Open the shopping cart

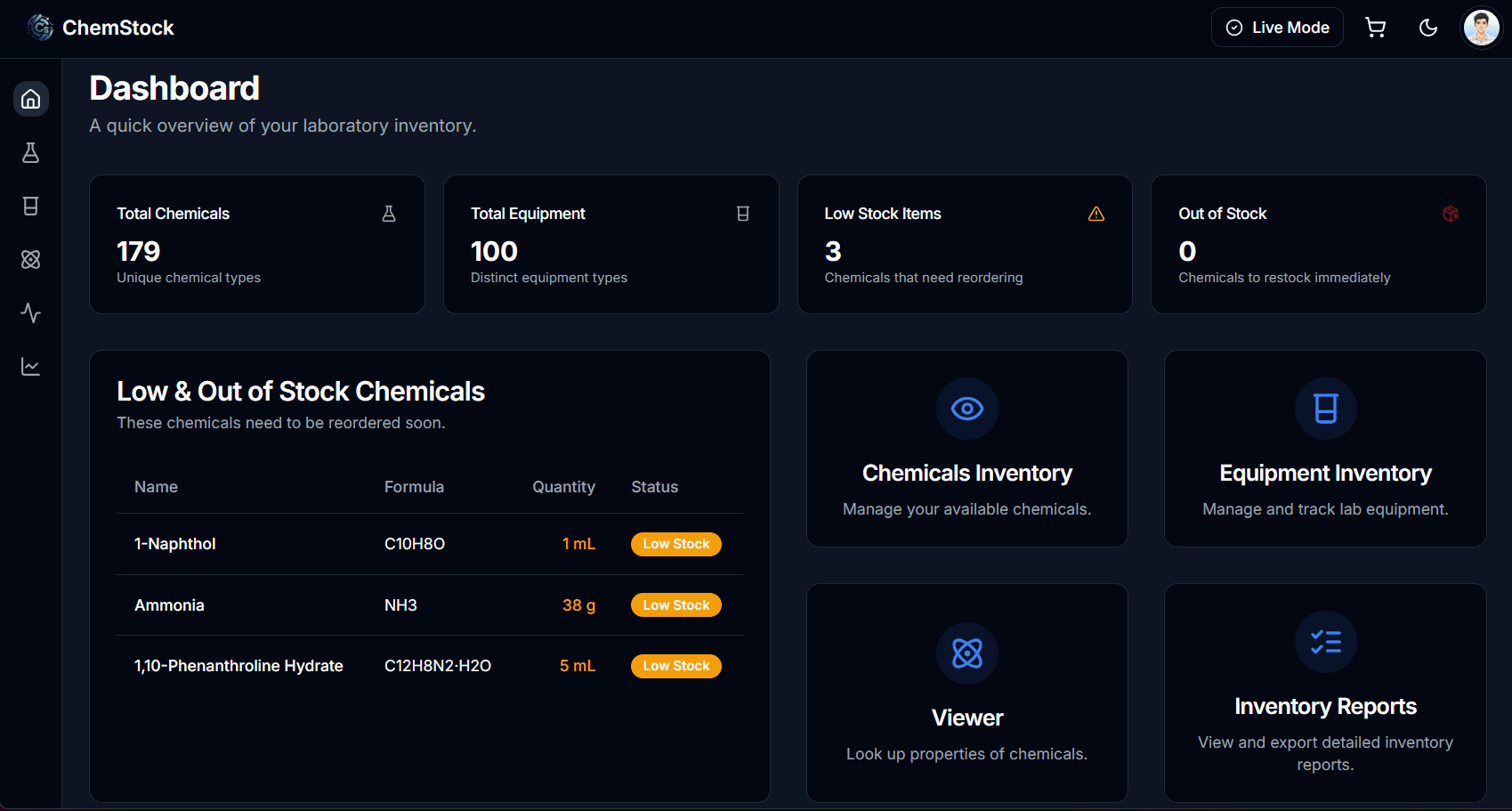pyautogui.click(x=1375, y=28)
